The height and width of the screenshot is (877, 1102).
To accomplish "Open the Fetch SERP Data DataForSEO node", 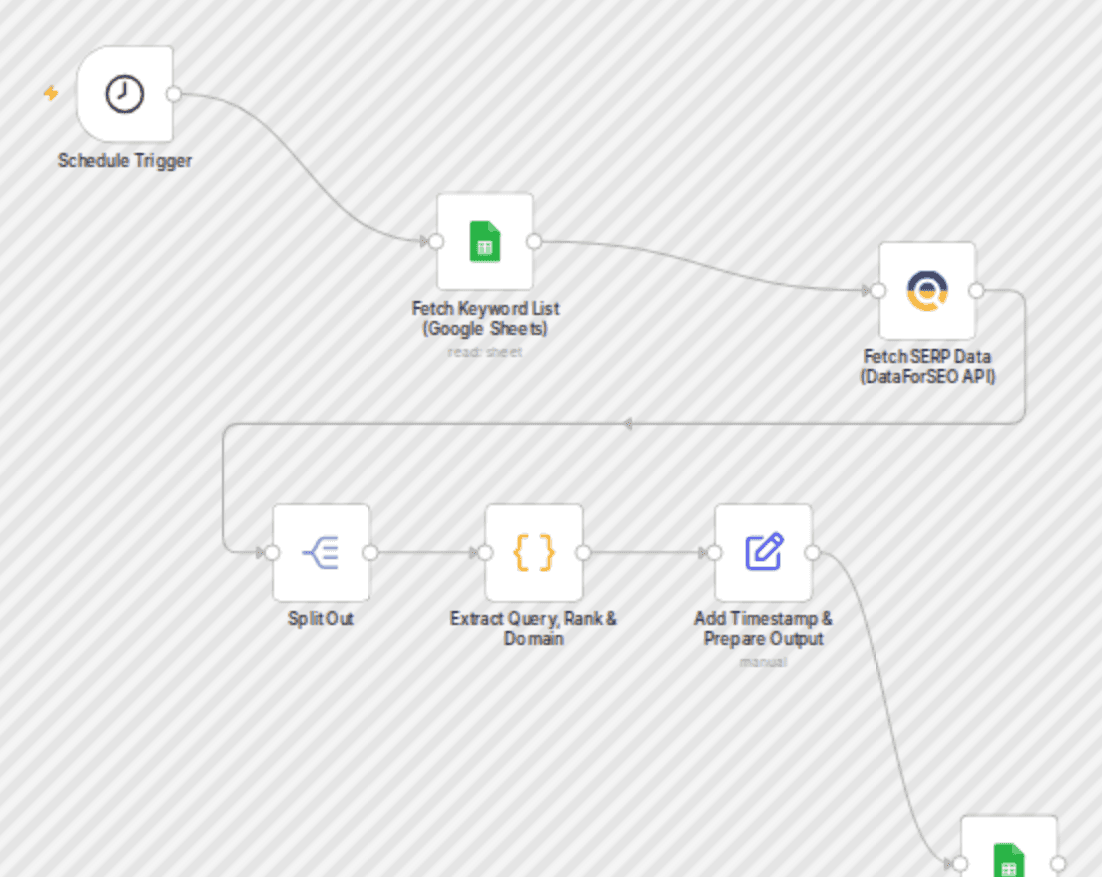I will [927, 290].
